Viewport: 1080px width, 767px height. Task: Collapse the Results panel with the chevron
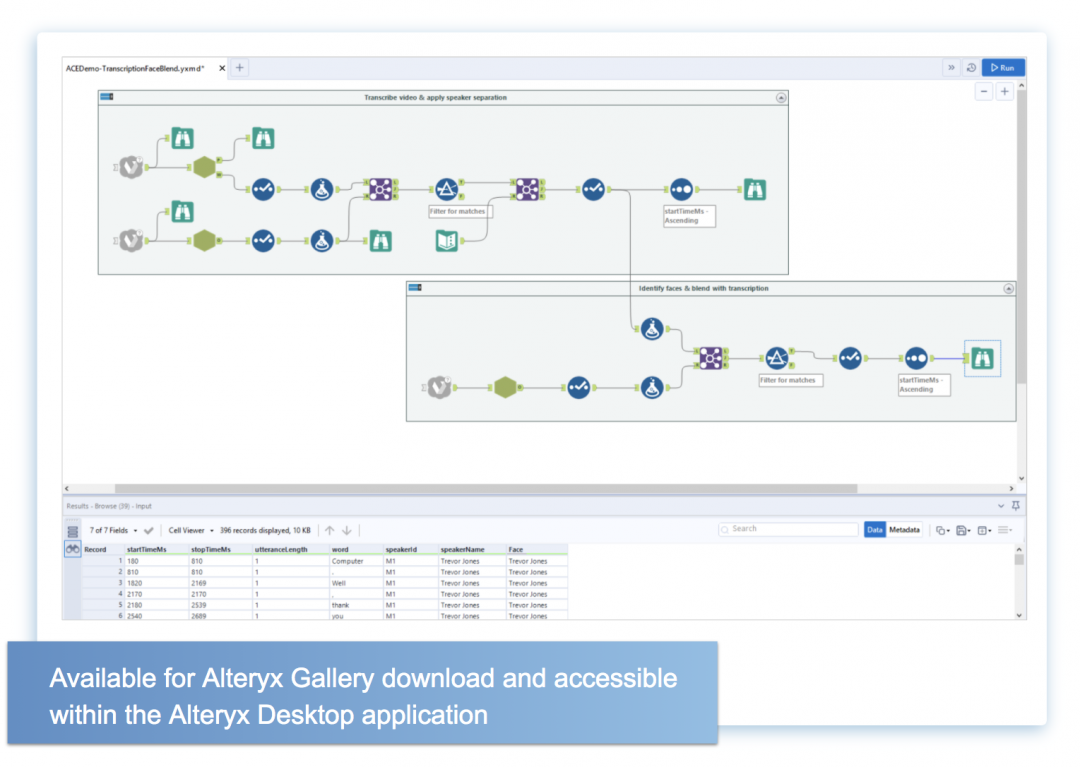(x=1001, y=506)
